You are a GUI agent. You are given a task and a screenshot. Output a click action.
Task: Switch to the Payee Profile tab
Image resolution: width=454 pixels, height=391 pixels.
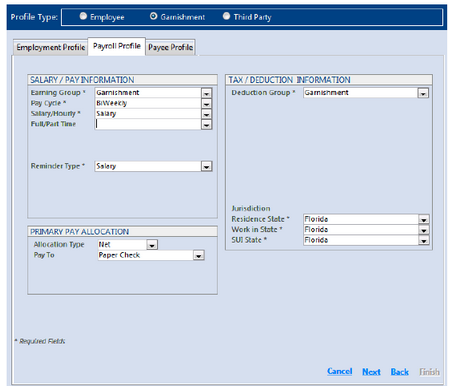171,47
